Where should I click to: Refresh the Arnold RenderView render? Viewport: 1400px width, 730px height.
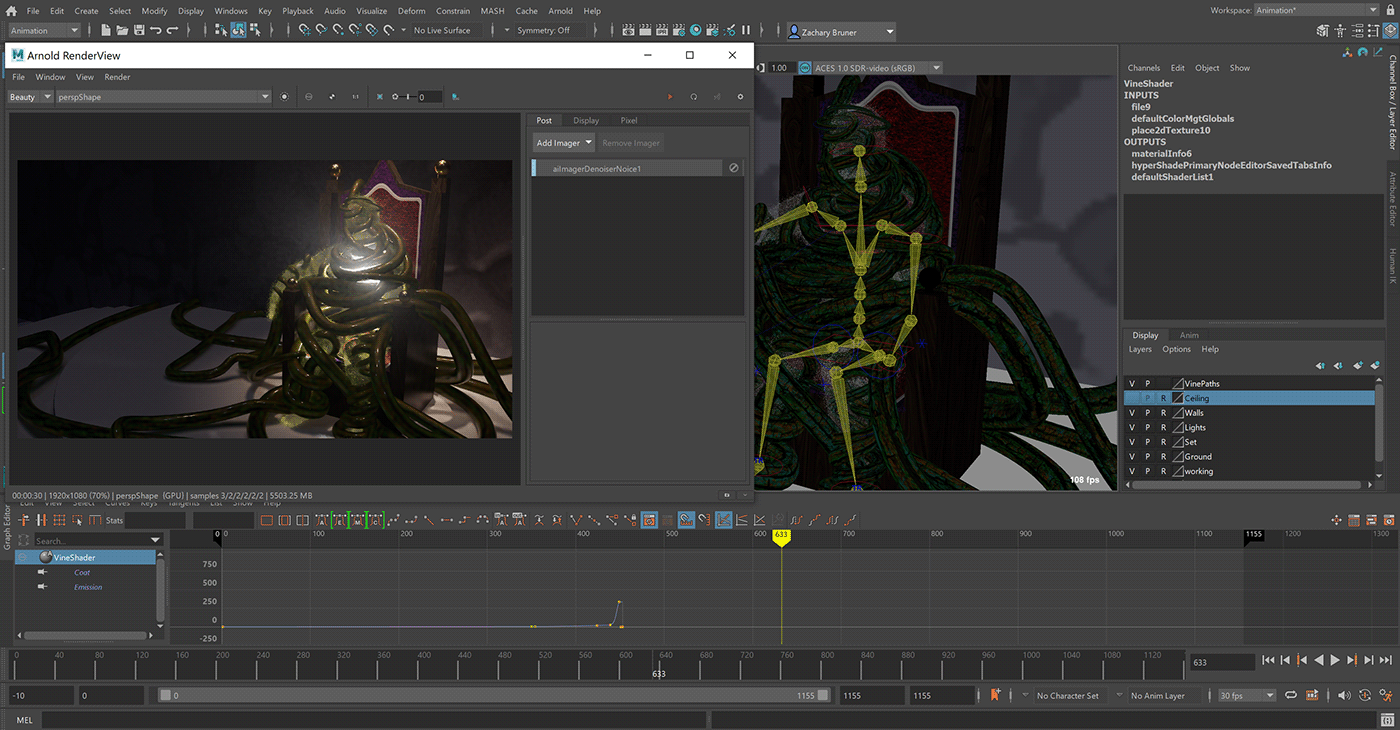point(694,97)
